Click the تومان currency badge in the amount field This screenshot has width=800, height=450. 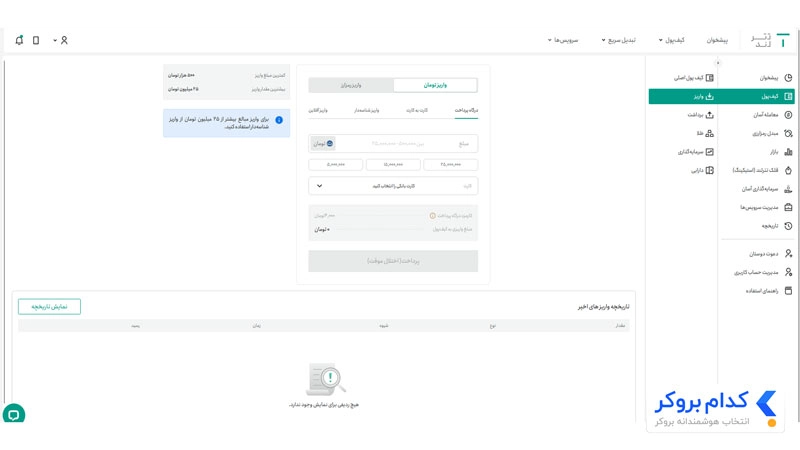[x=323, y=144]
